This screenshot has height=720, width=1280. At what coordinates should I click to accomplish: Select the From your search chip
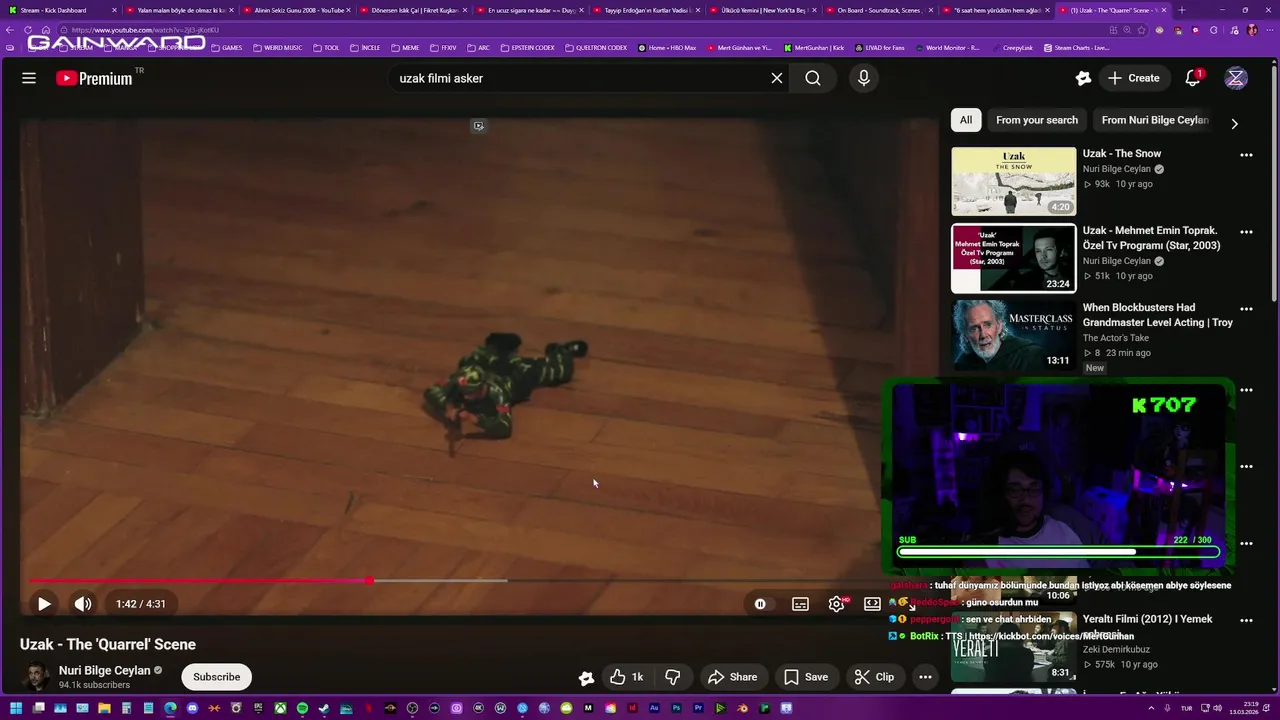(x=1037, y=120)
